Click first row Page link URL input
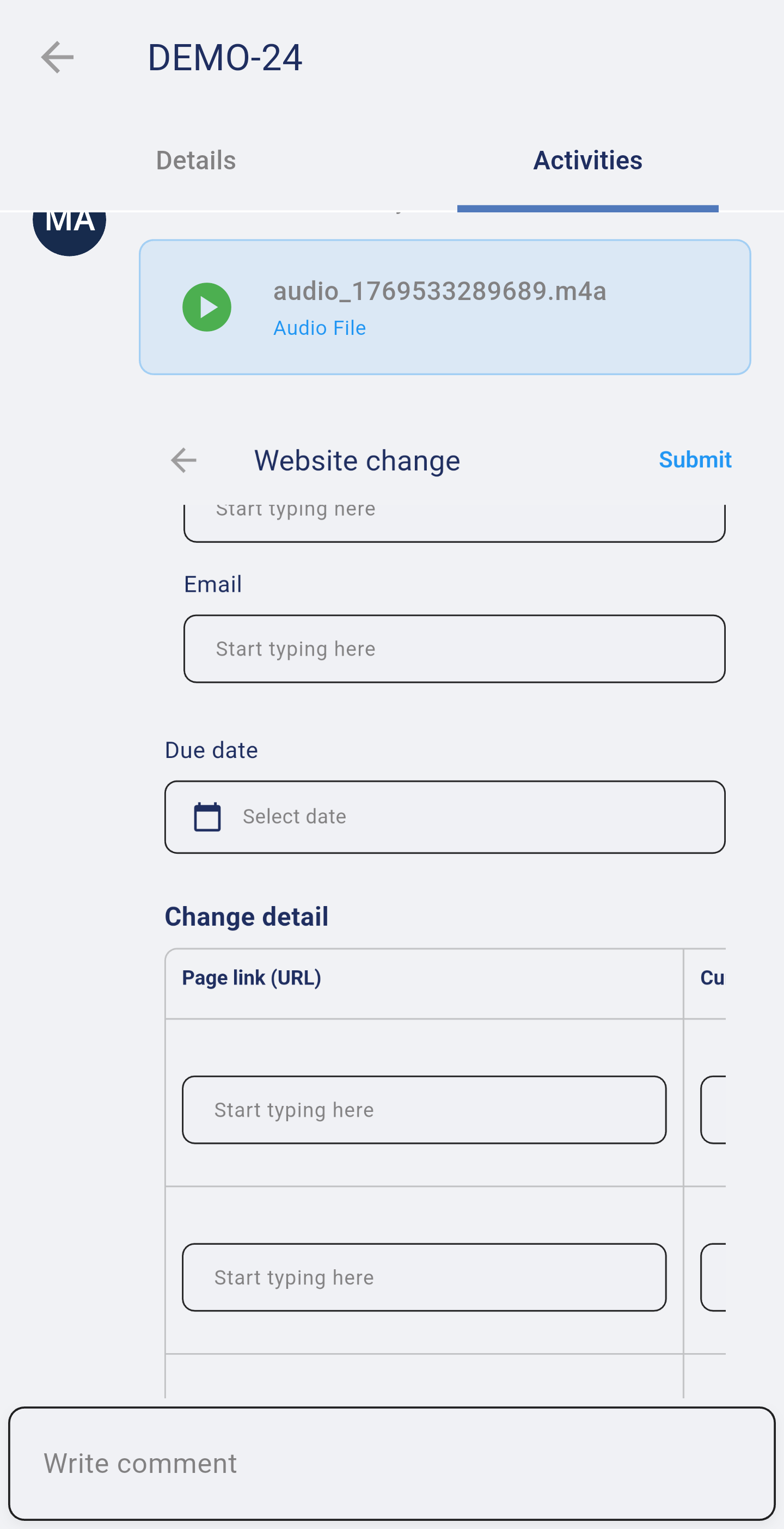This screenshot has height=1529, width=784. [x=424, y=1109]
